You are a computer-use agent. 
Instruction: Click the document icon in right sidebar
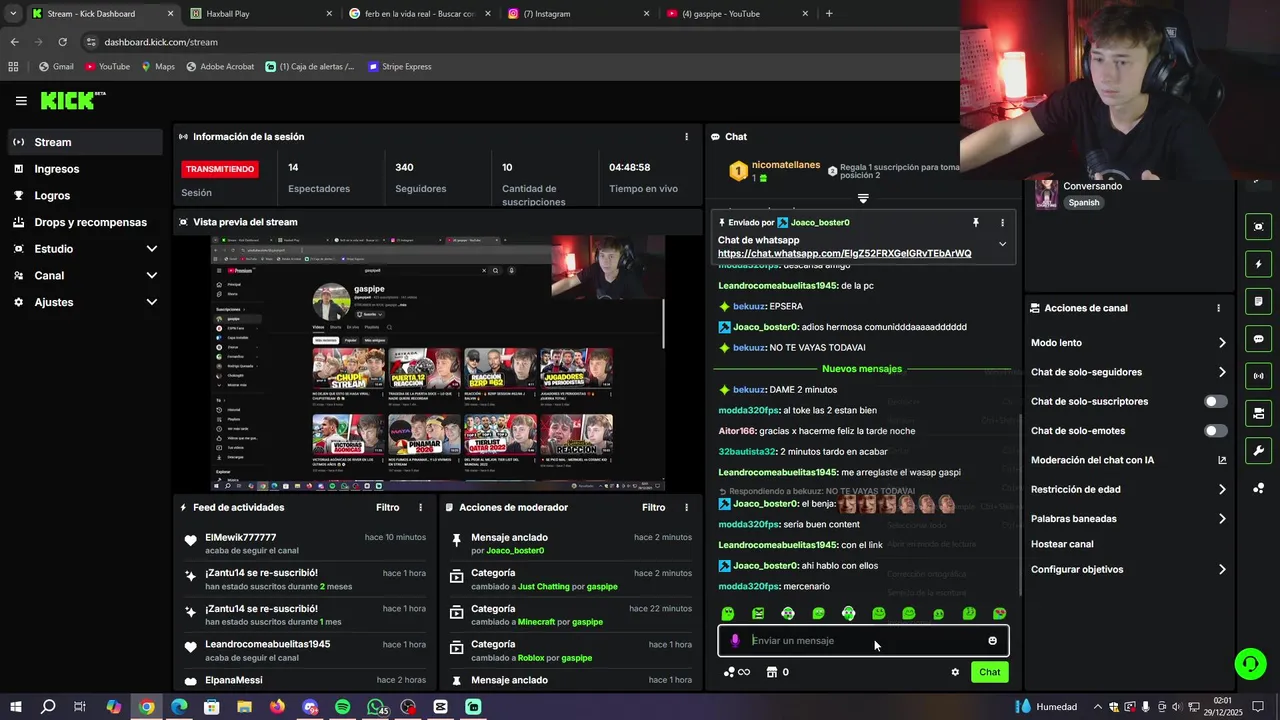[1258, 301]
